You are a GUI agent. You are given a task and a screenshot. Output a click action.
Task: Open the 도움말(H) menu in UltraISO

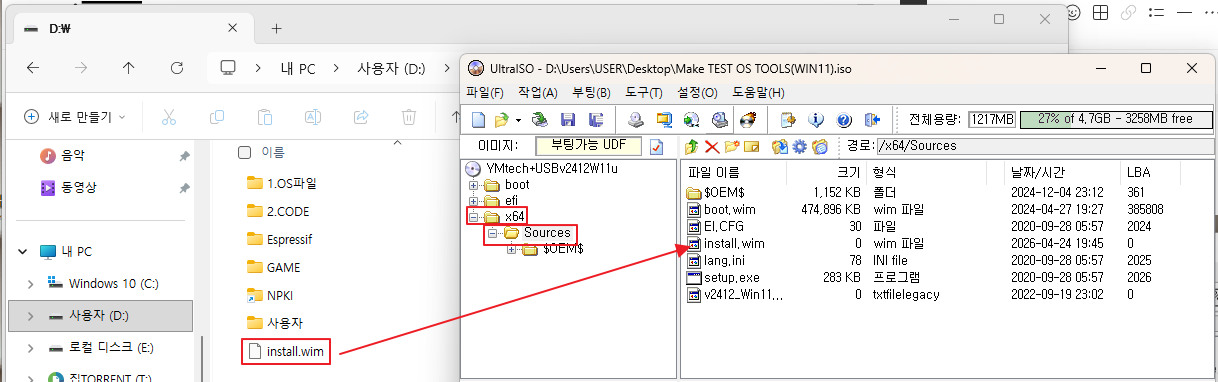click(x=758, y=93)
